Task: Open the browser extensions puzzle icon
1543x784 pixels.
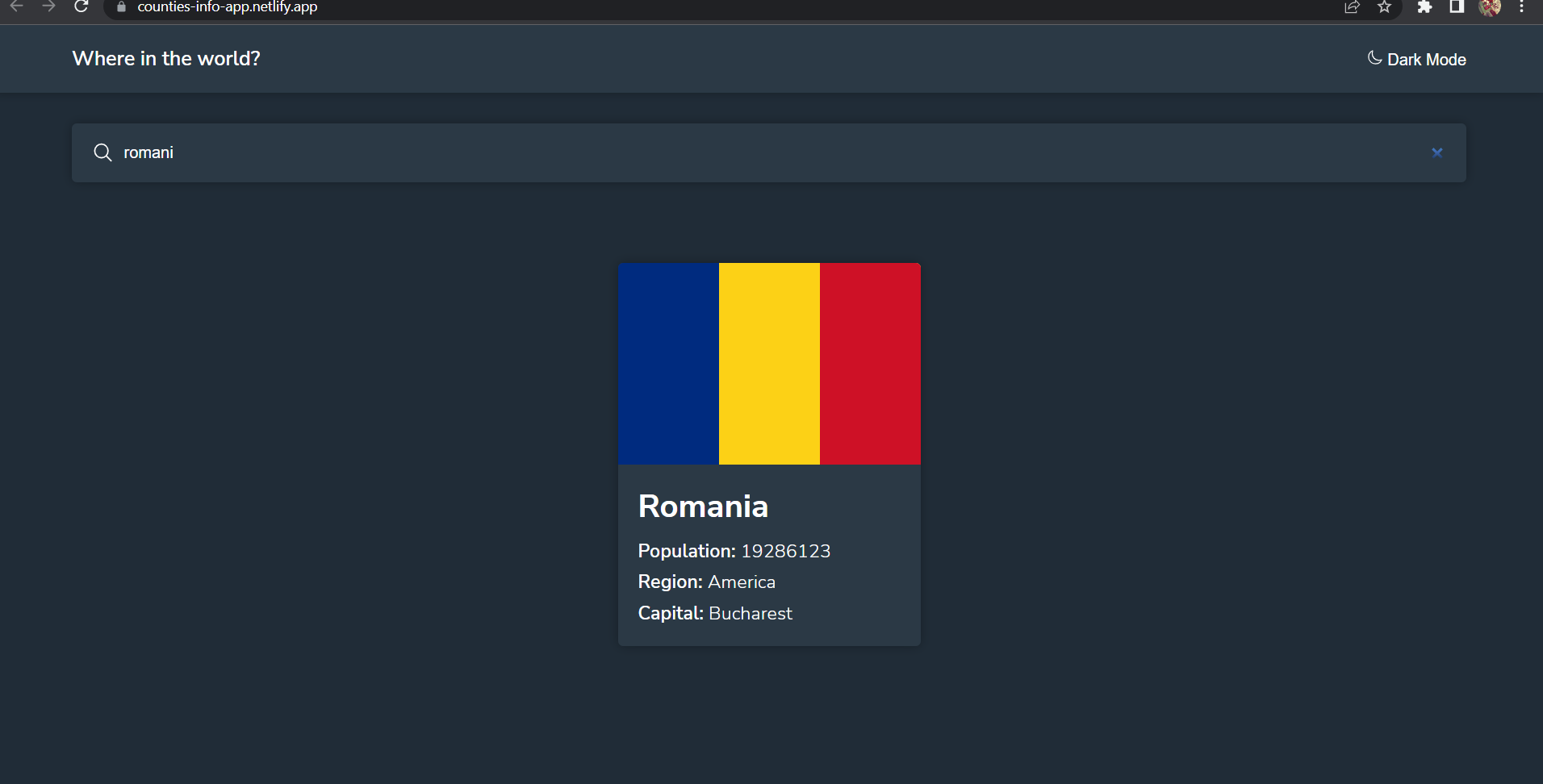Action: point(1425,7)
